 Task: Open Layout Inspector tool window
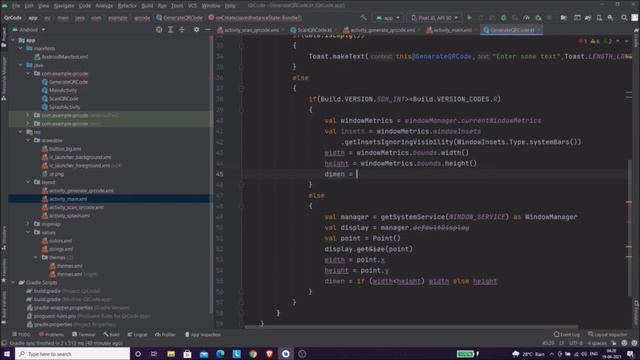[607, 334]
